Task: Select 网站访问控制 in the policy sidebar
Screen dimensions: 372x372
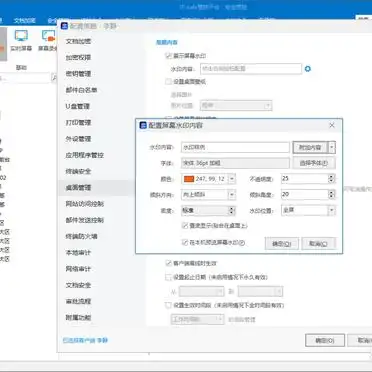Action: coord(84,204)
